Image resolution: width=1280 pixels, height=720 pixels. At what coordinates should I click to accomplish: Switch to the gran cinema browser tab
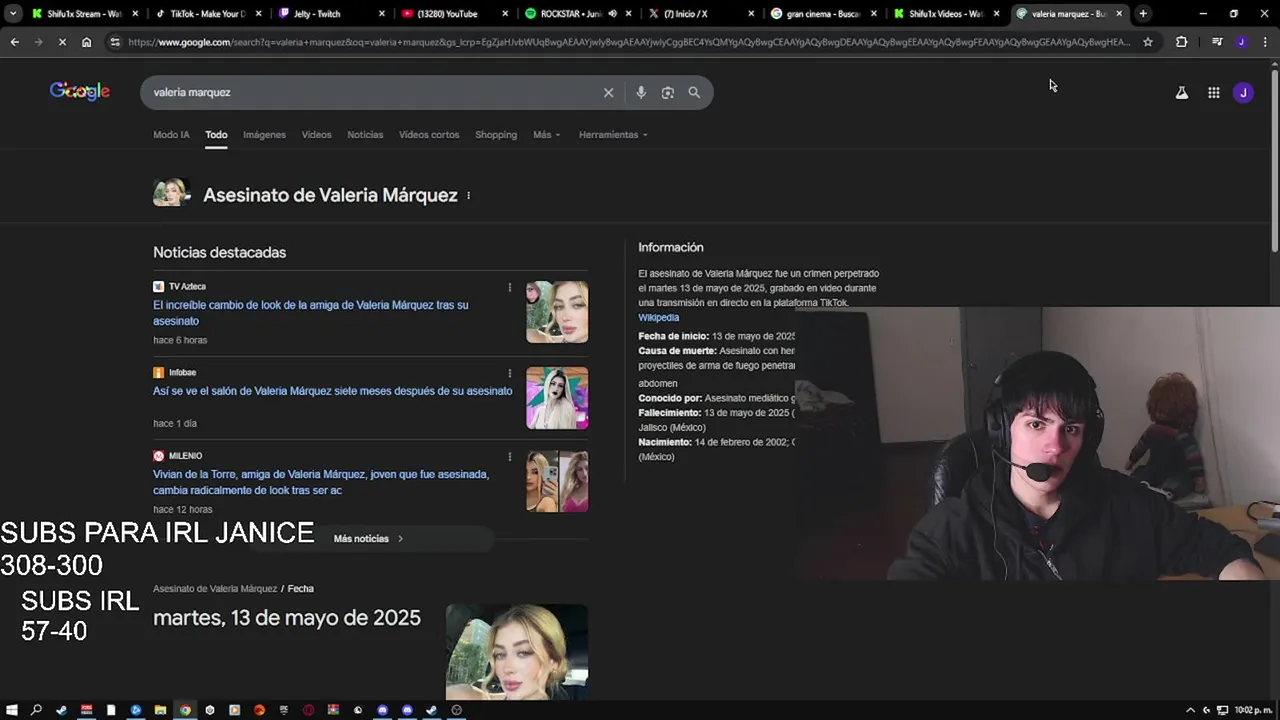[823, 14]
